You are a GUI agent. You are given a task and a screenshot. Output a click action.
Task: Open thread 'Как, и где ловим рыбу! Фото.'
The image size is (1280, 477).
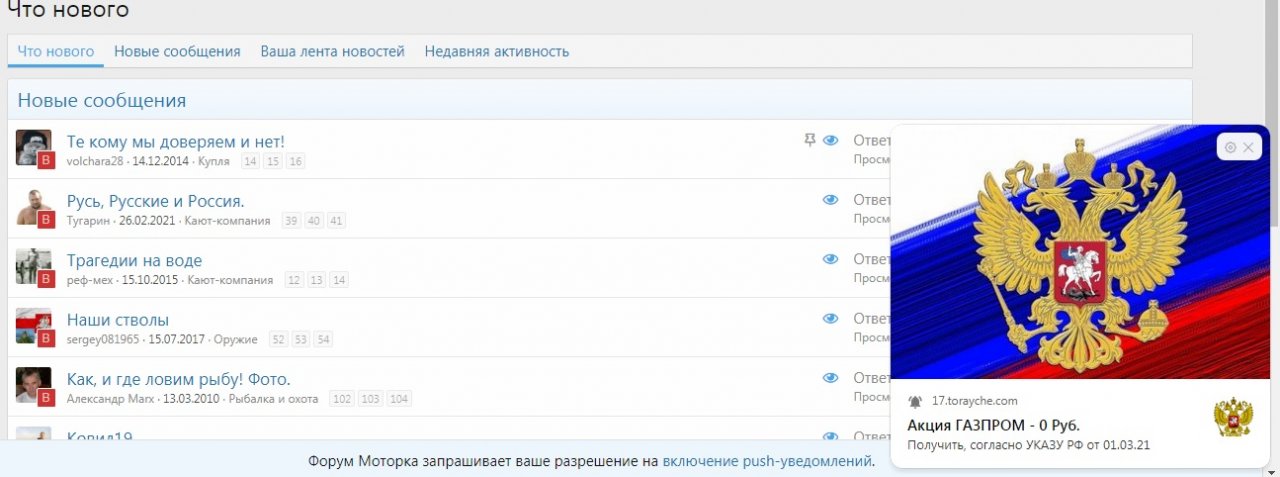point(178,379)
